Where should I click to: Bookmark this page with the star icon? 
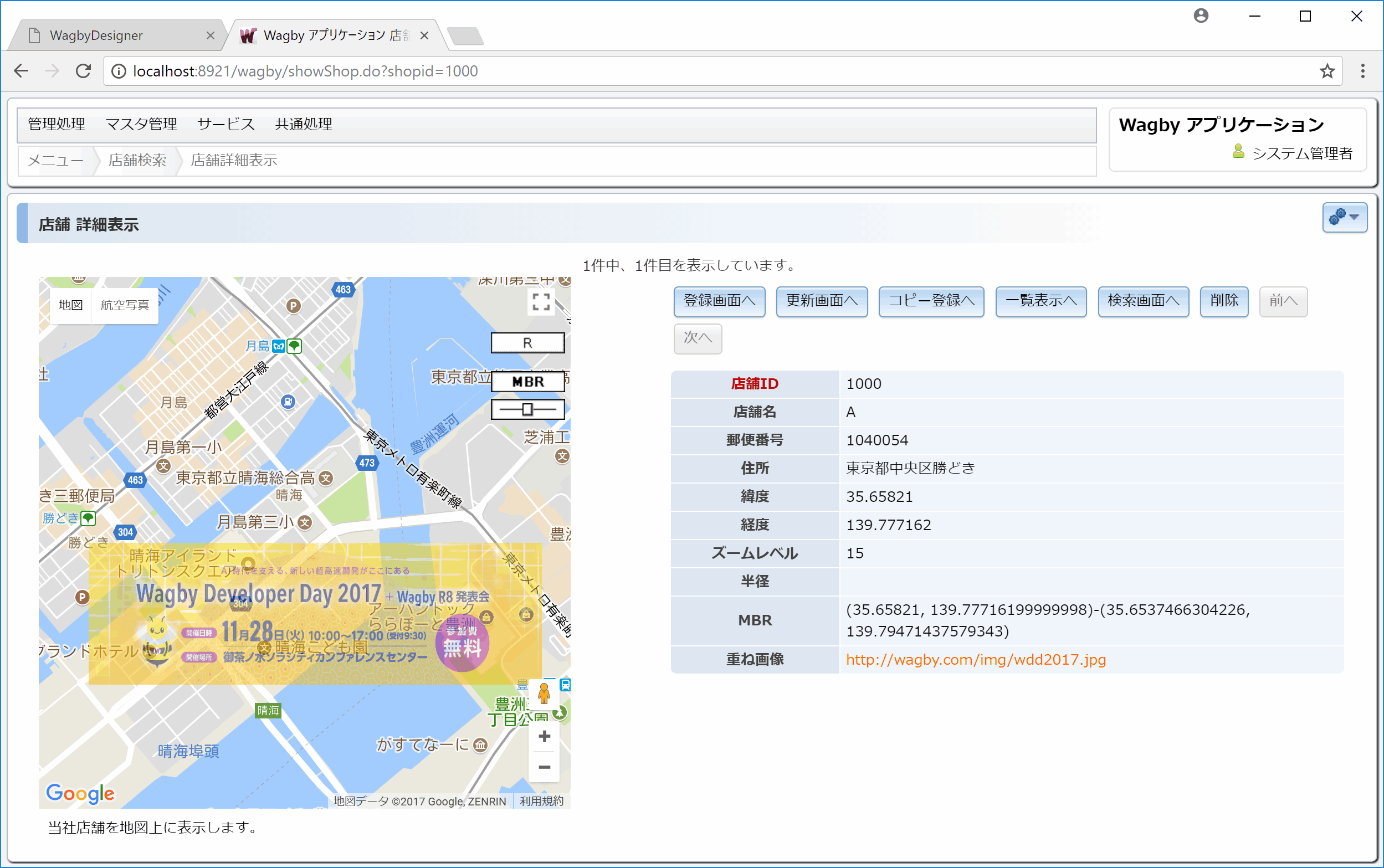point(1326,71)
